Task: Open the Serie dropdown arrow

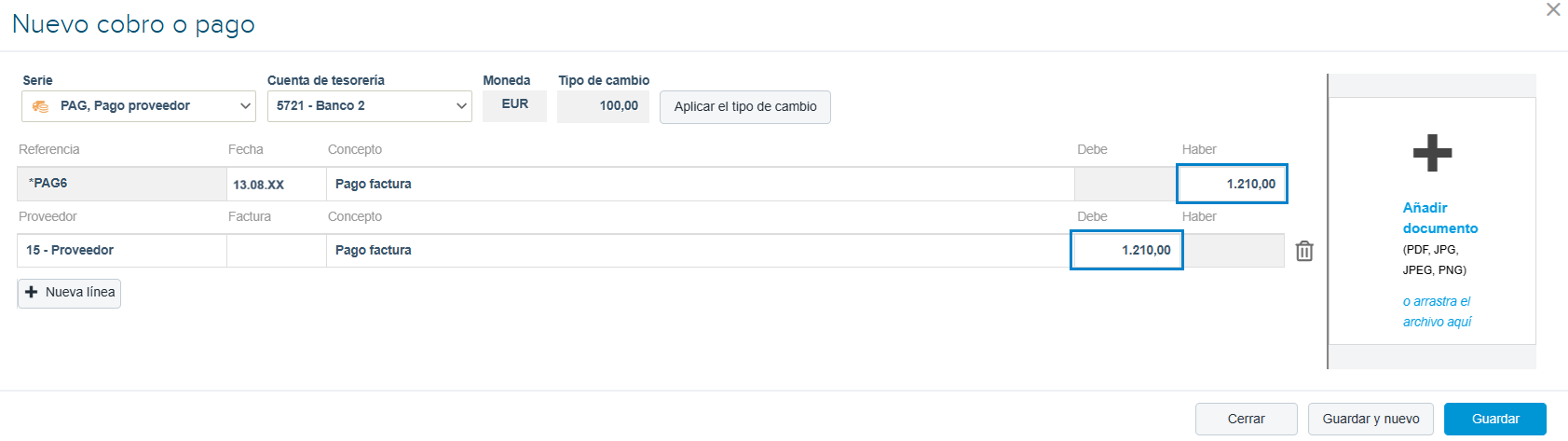Action: click(246, 106)
